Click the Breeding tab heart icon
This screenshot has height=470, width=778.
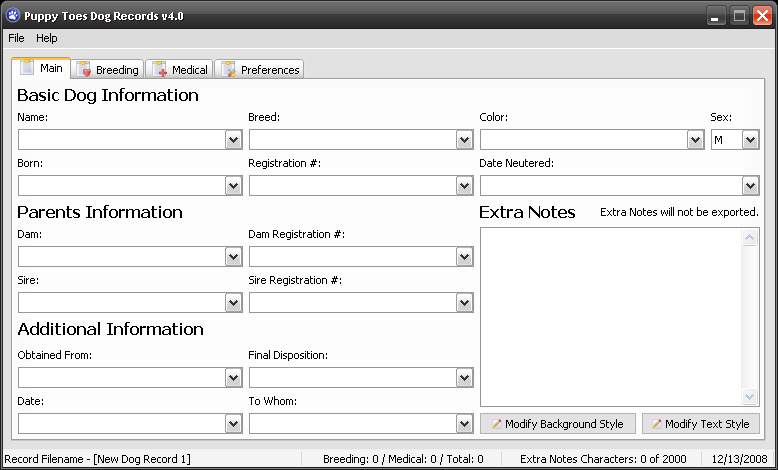click(x=83, y=69)
